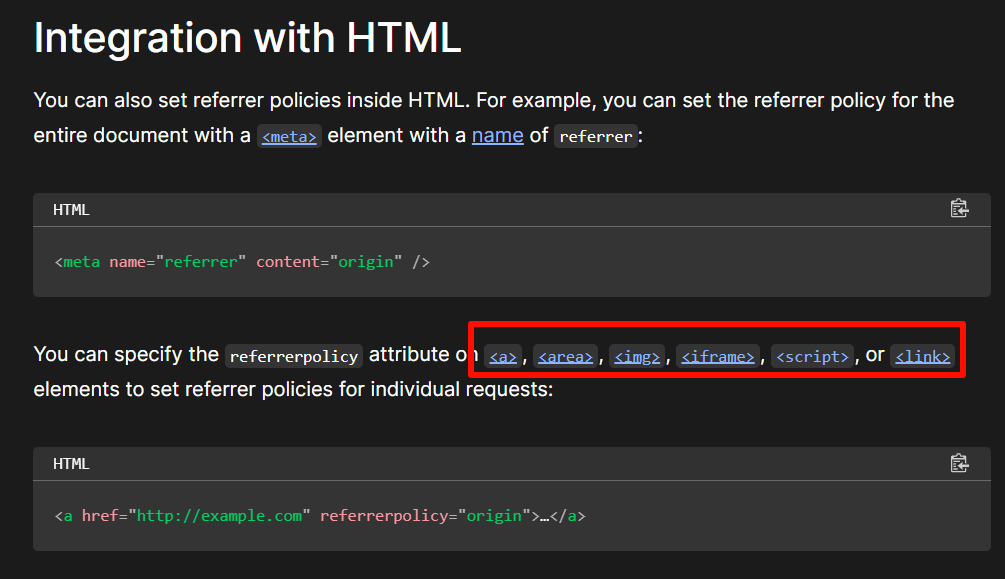
Task: Go to the <area> element link
Action: [x=565, y=356]
